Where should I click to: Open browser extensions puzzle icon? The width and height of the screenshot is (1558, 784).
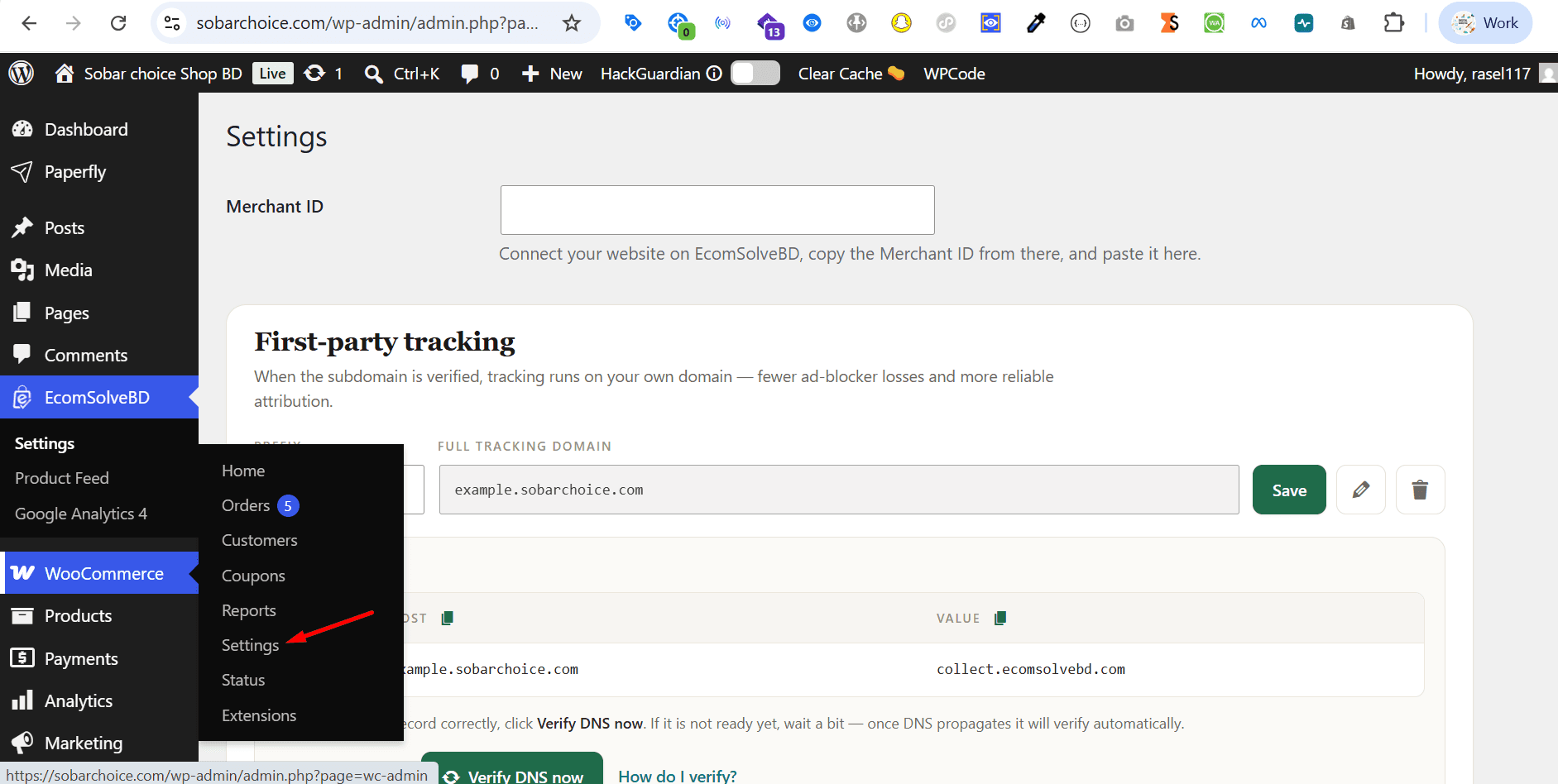tap(1394, 23)
